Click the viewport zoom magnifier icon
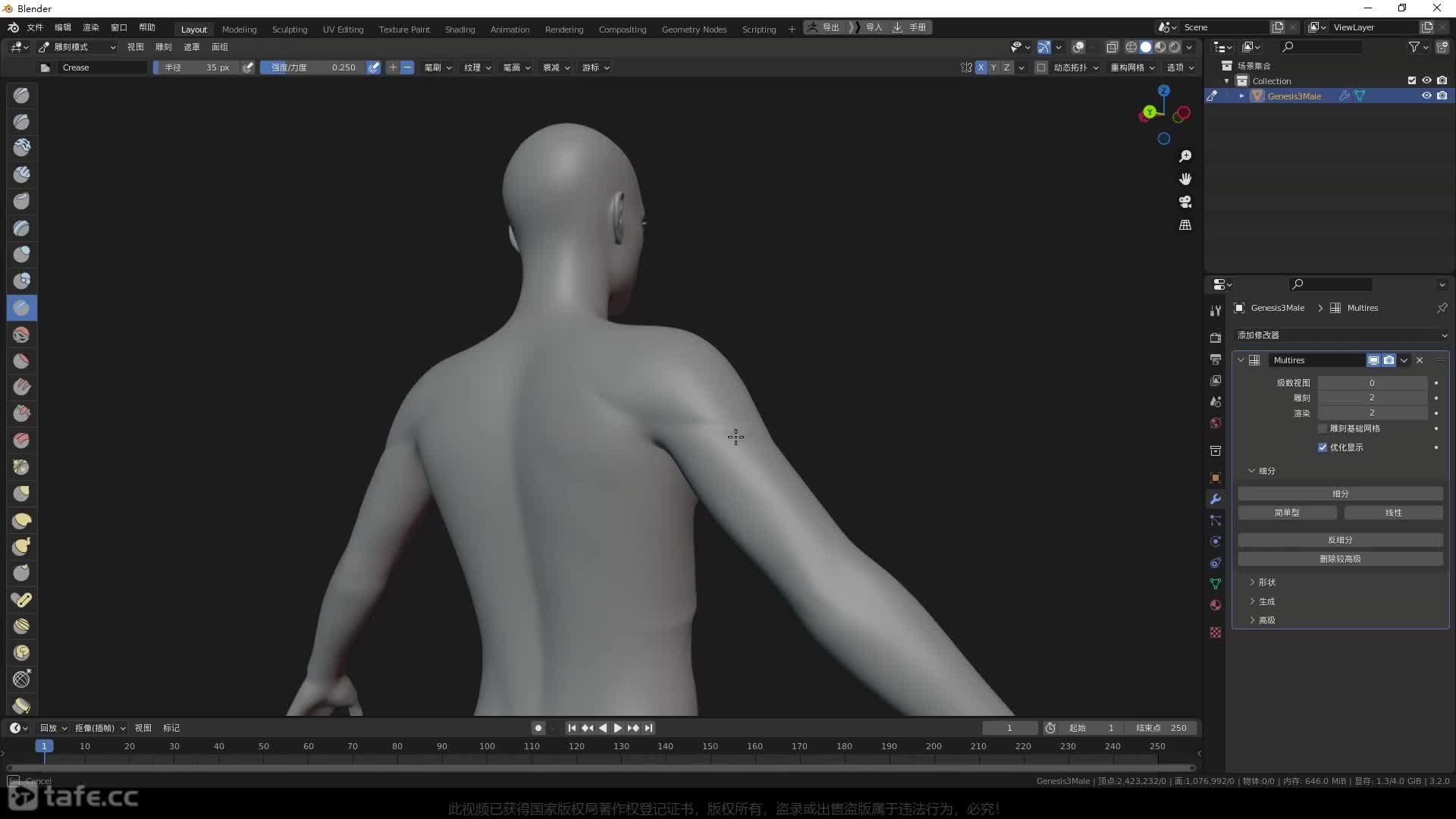This screenshot has height=819, width=1456. tap(1185, 156)
